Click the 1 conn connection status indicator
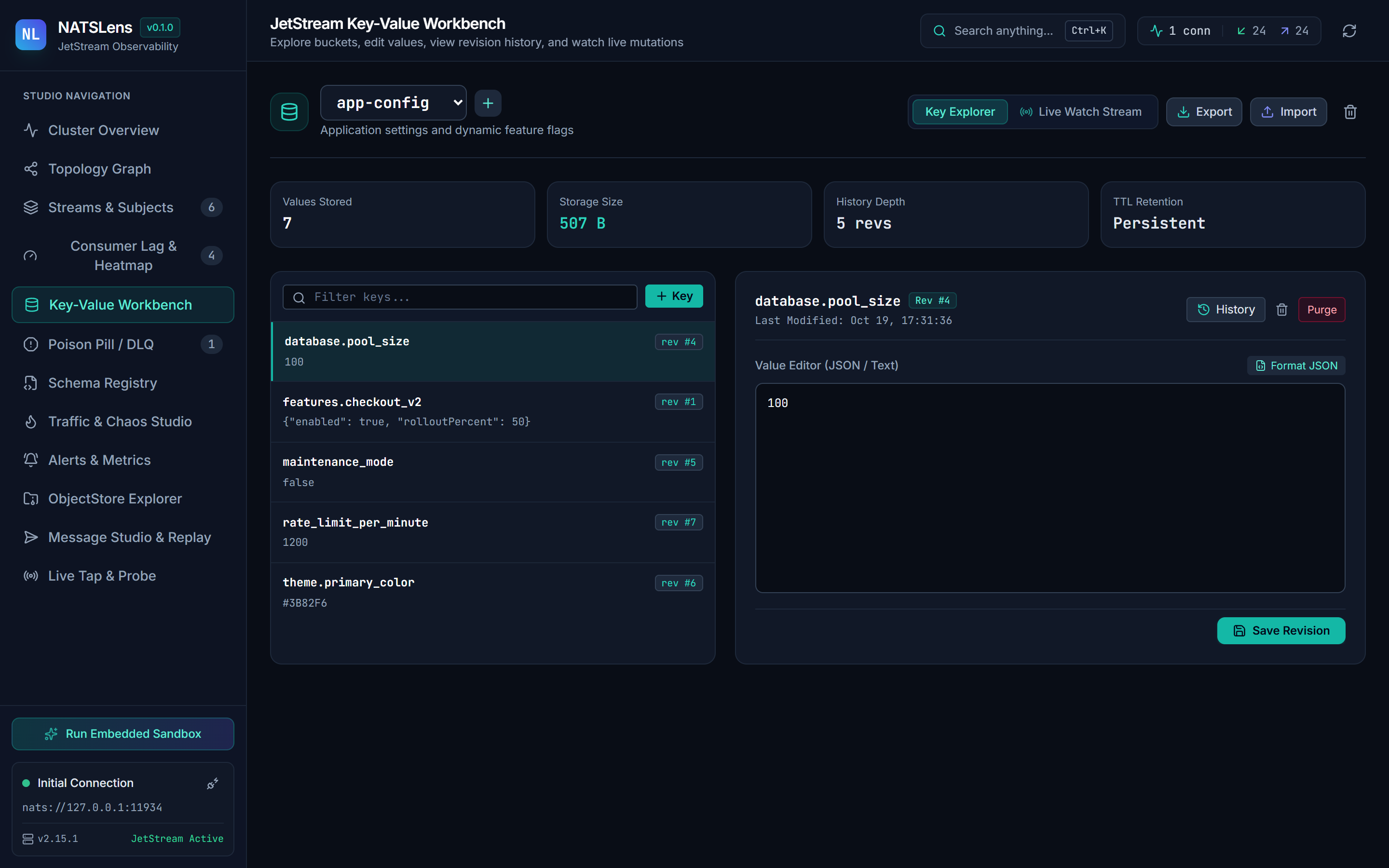 tap(1180, 31)
